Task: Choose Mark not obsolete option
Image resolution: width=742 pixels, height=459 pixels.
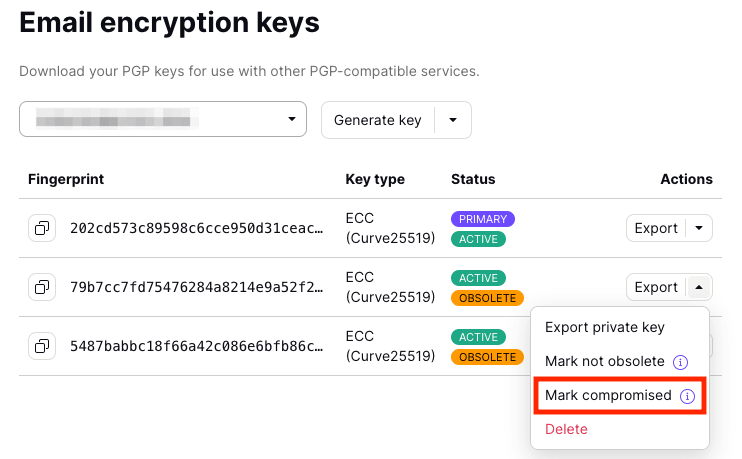Action: pos(604,361)
